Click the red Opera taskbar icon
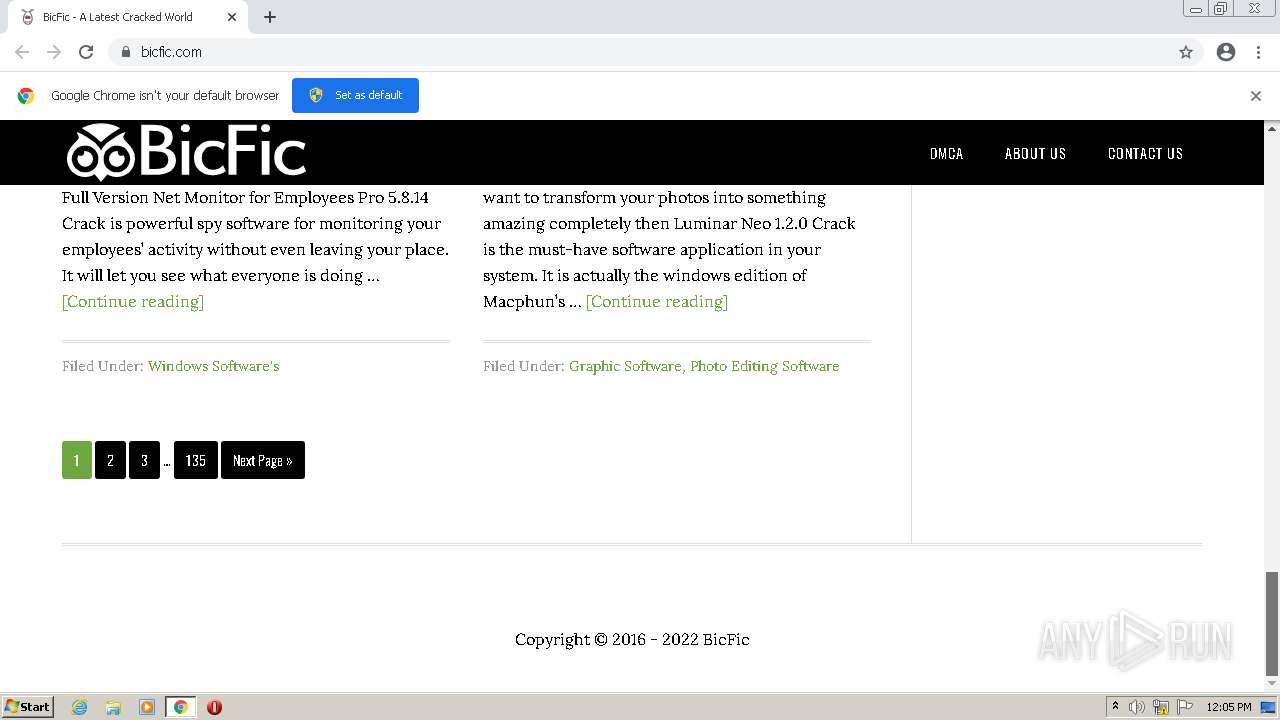The image size is (1280, 720). click(214, 707)
